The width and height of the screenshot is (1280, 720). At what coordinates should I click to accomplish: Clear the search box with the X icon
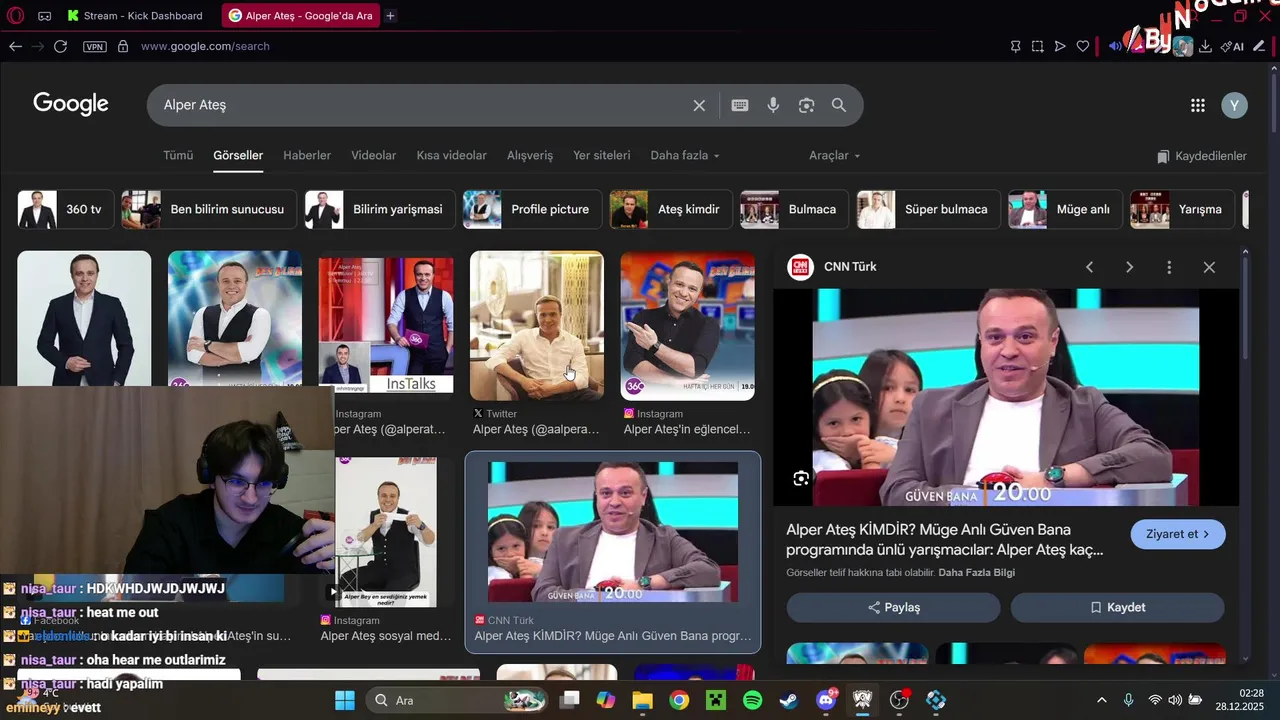coord(699,105)
